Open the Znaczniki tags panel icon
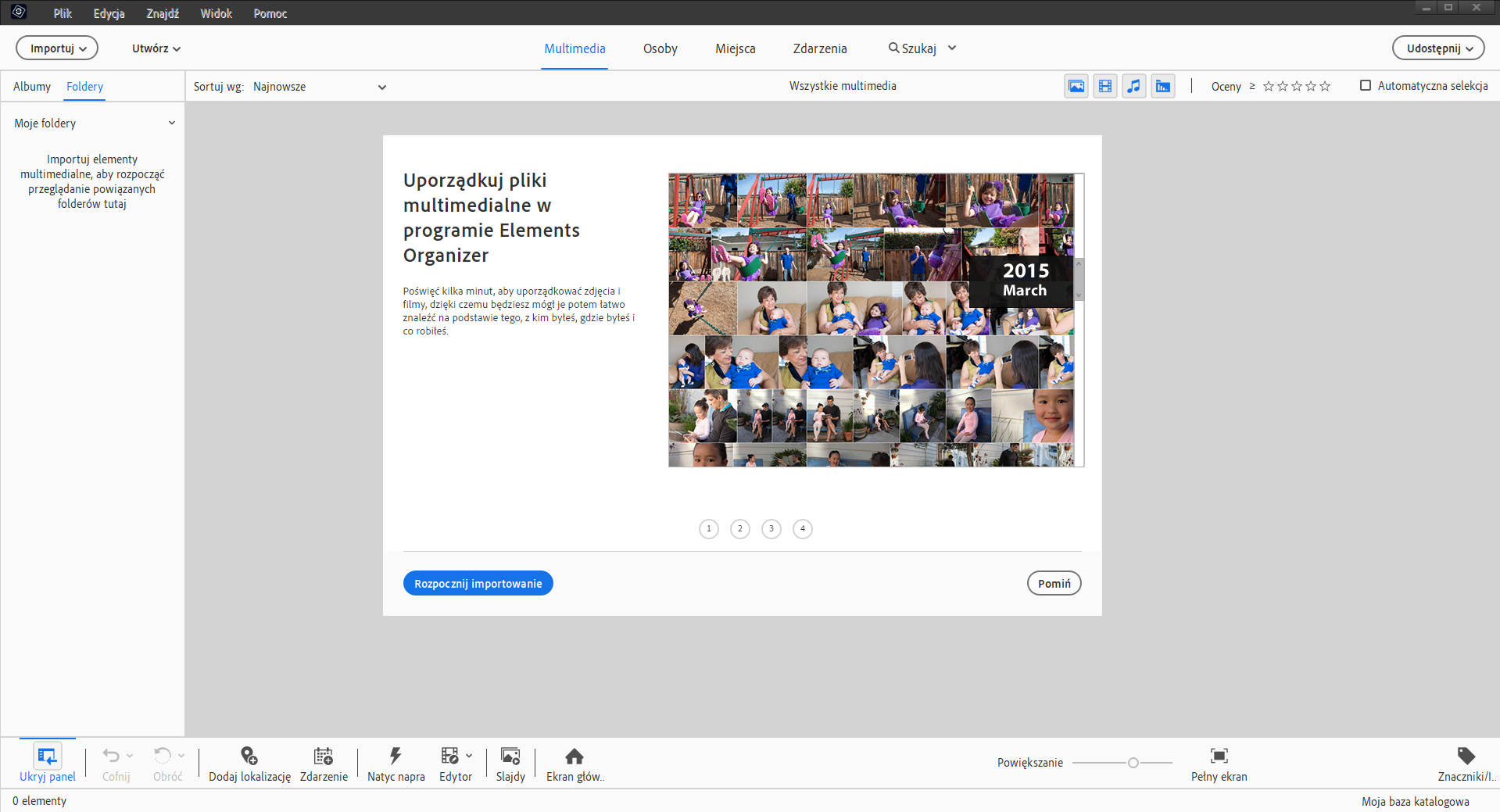 pos(1466,756)
